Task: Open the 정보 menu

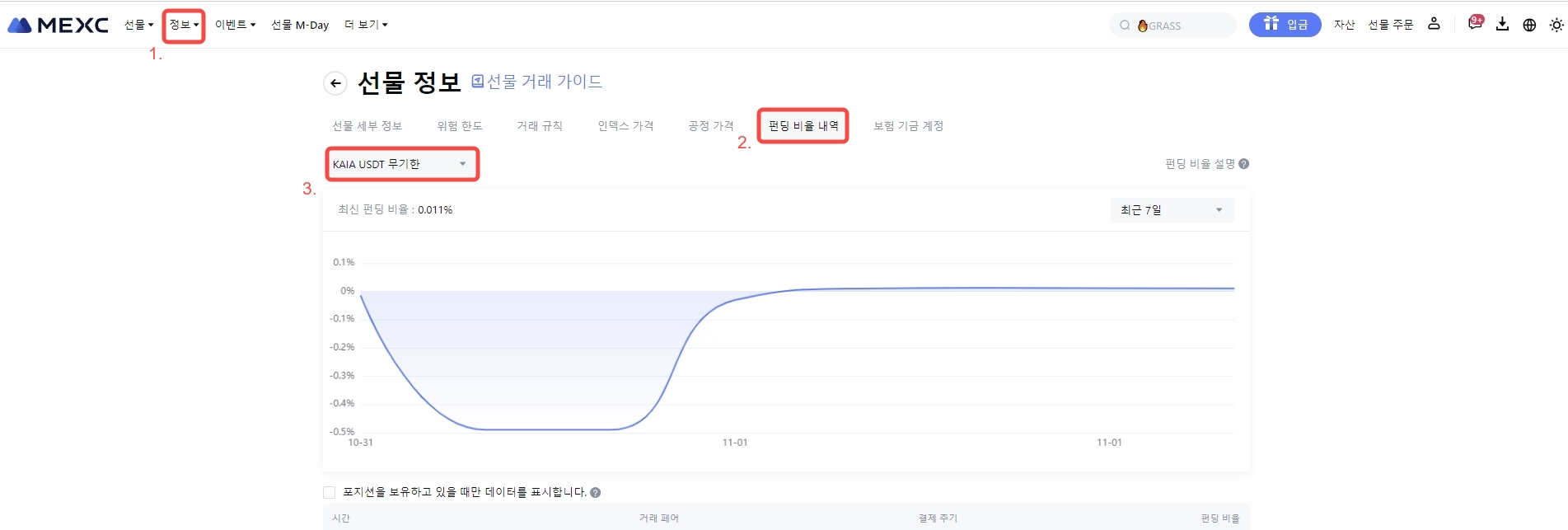Action: tap(184, 25)
